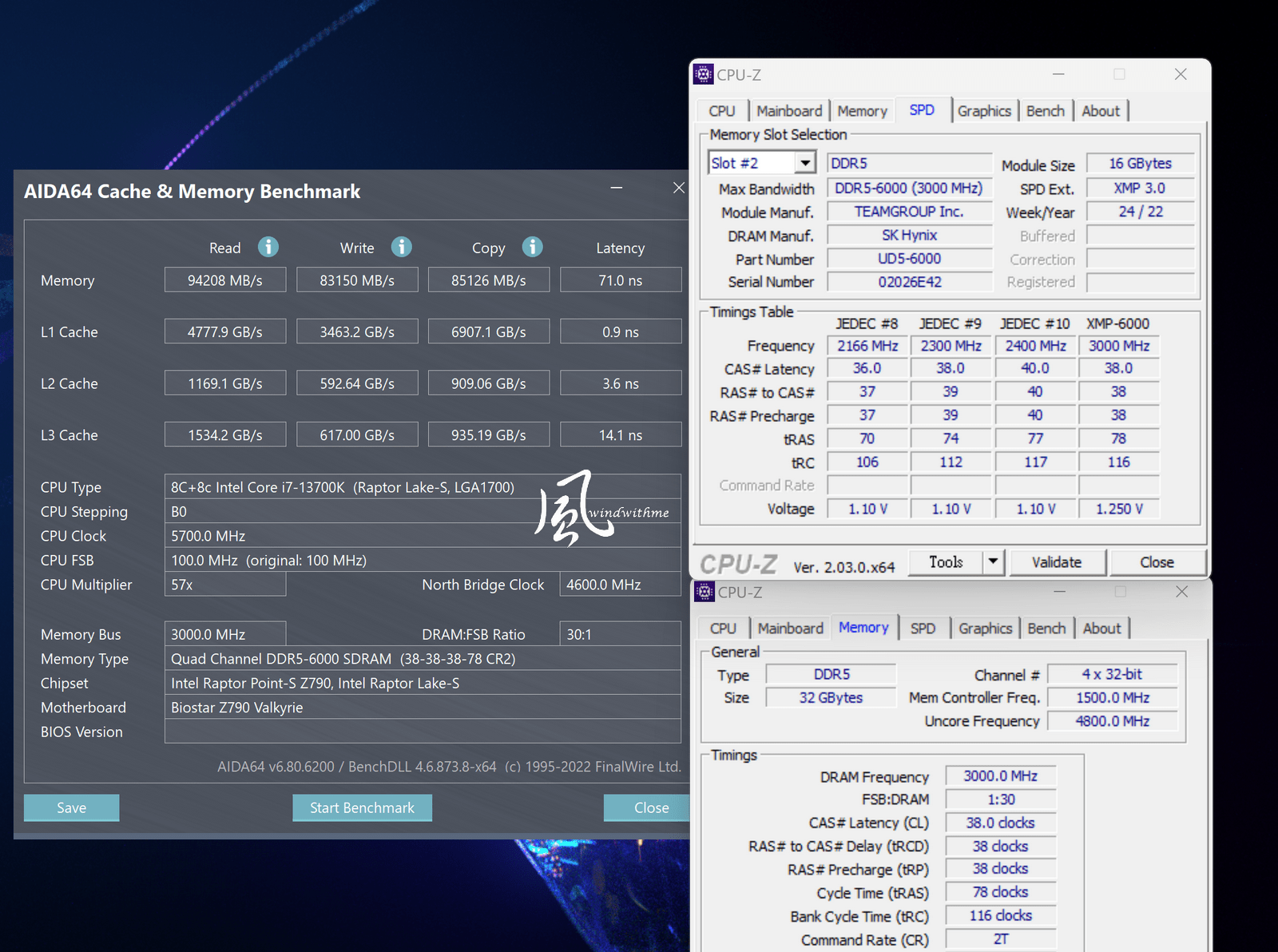This screenshot has width=1278, height=952.
Task: Select the Mainboard tab in lower CPU-Z window
Action: click(x=790, y=628)
